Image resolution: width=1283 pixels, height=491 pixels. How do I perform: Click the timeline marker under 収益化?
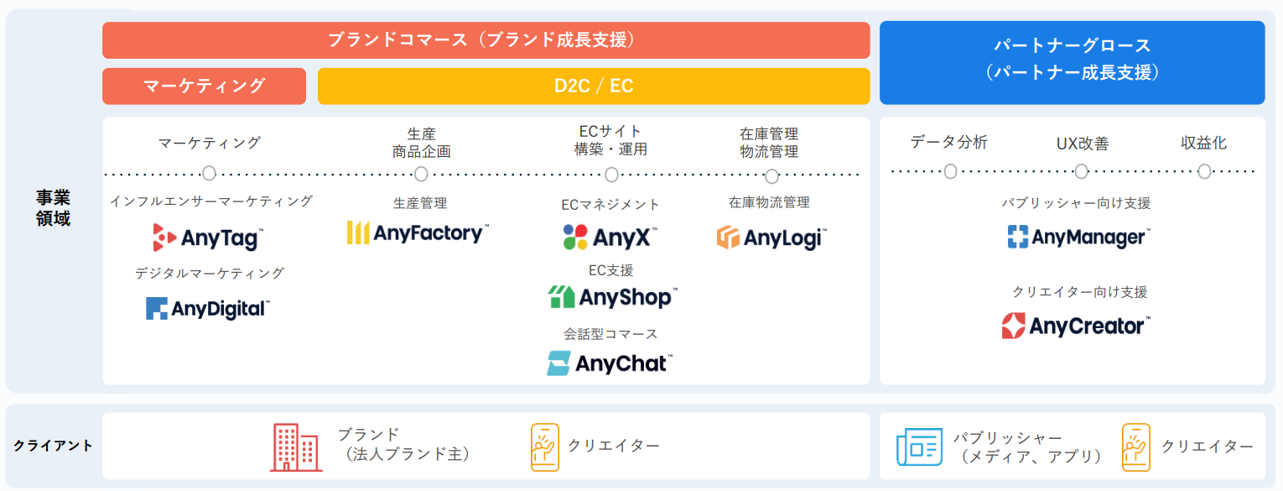tap(1204, 171)
